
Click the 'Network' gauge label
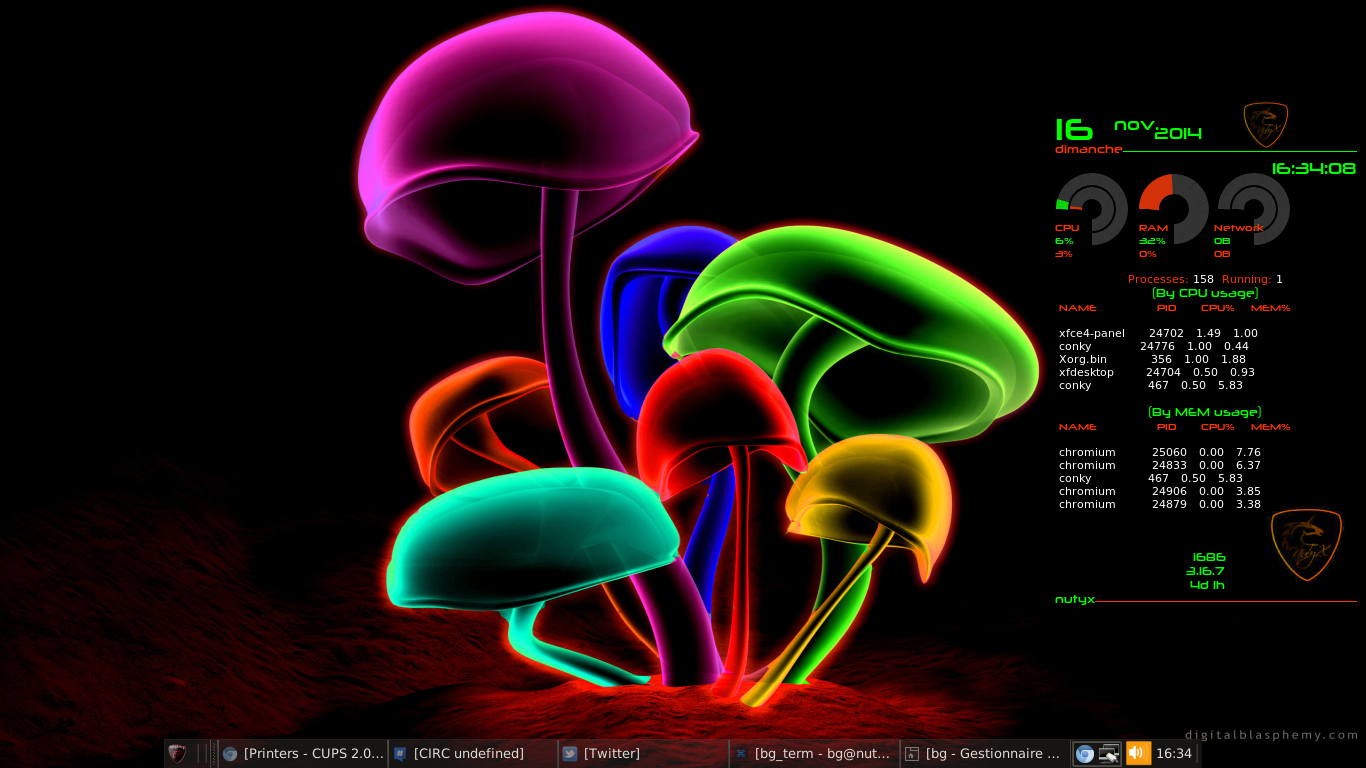coord(1238,228)
